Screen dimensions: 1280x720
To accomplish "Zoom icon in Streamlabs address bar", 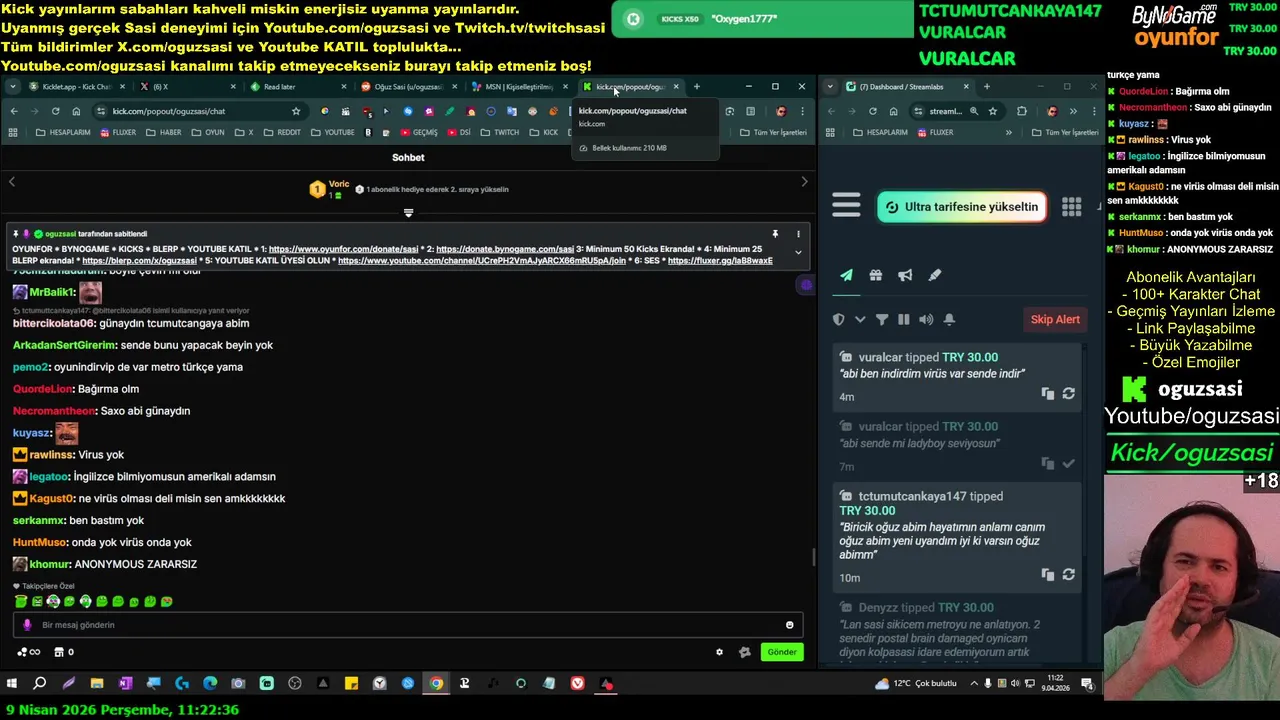I will 974,111.
